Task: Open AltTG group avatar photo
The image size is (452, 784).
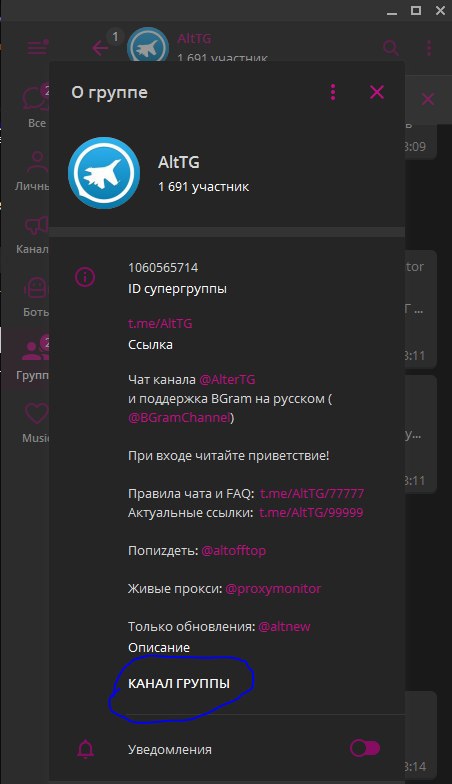Action: (x=104, y=173)
